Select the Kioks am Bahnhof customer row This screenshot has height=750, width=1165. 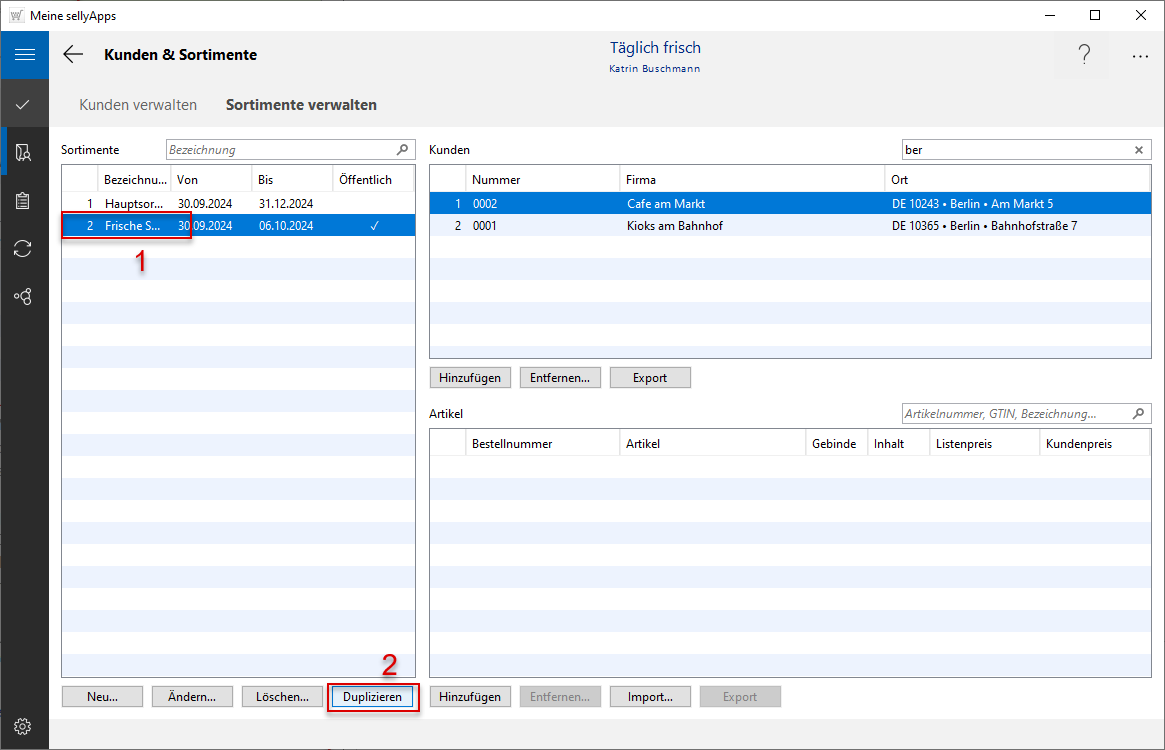pos(675,226)
